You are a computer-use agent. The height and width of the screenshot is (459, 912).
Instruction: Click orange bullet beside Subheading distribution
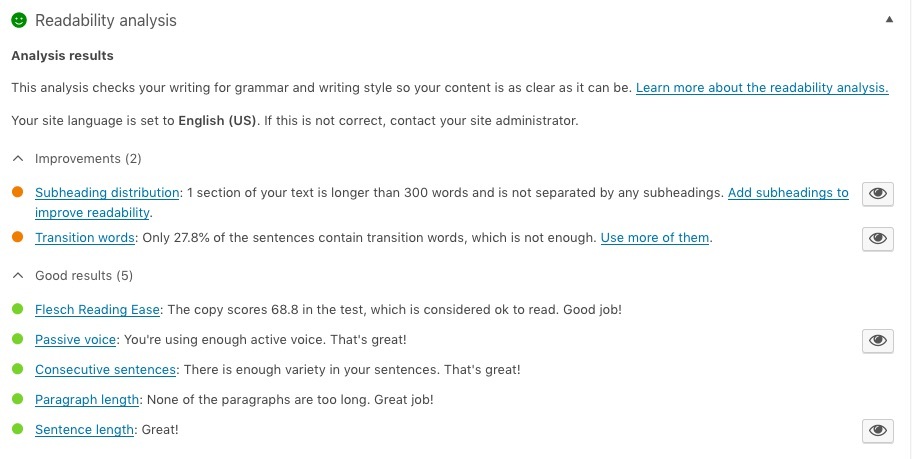(17, 192)
